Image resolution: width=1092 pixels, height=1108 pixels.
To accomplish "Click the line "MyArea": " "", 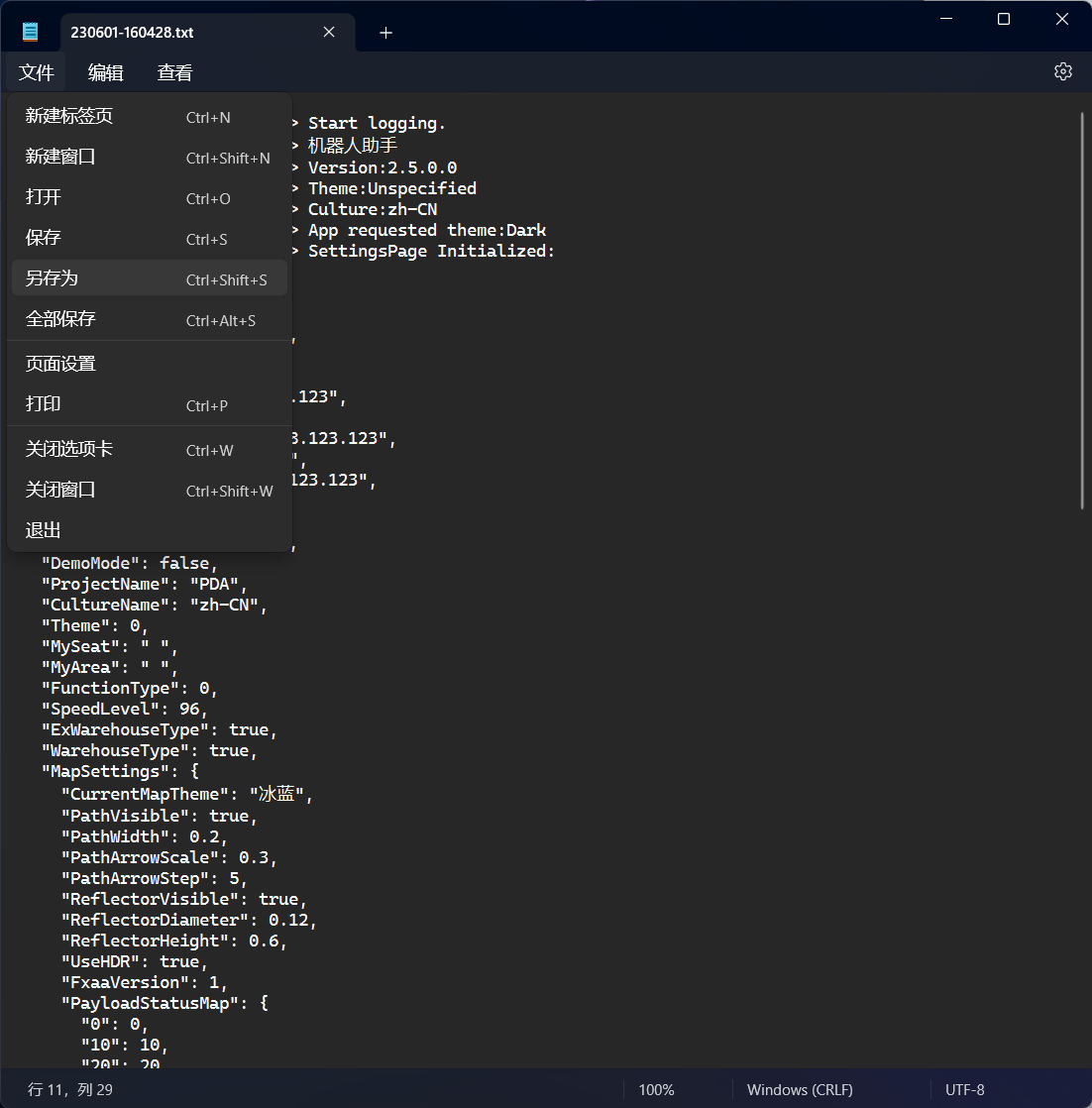I will coord(109,667).
